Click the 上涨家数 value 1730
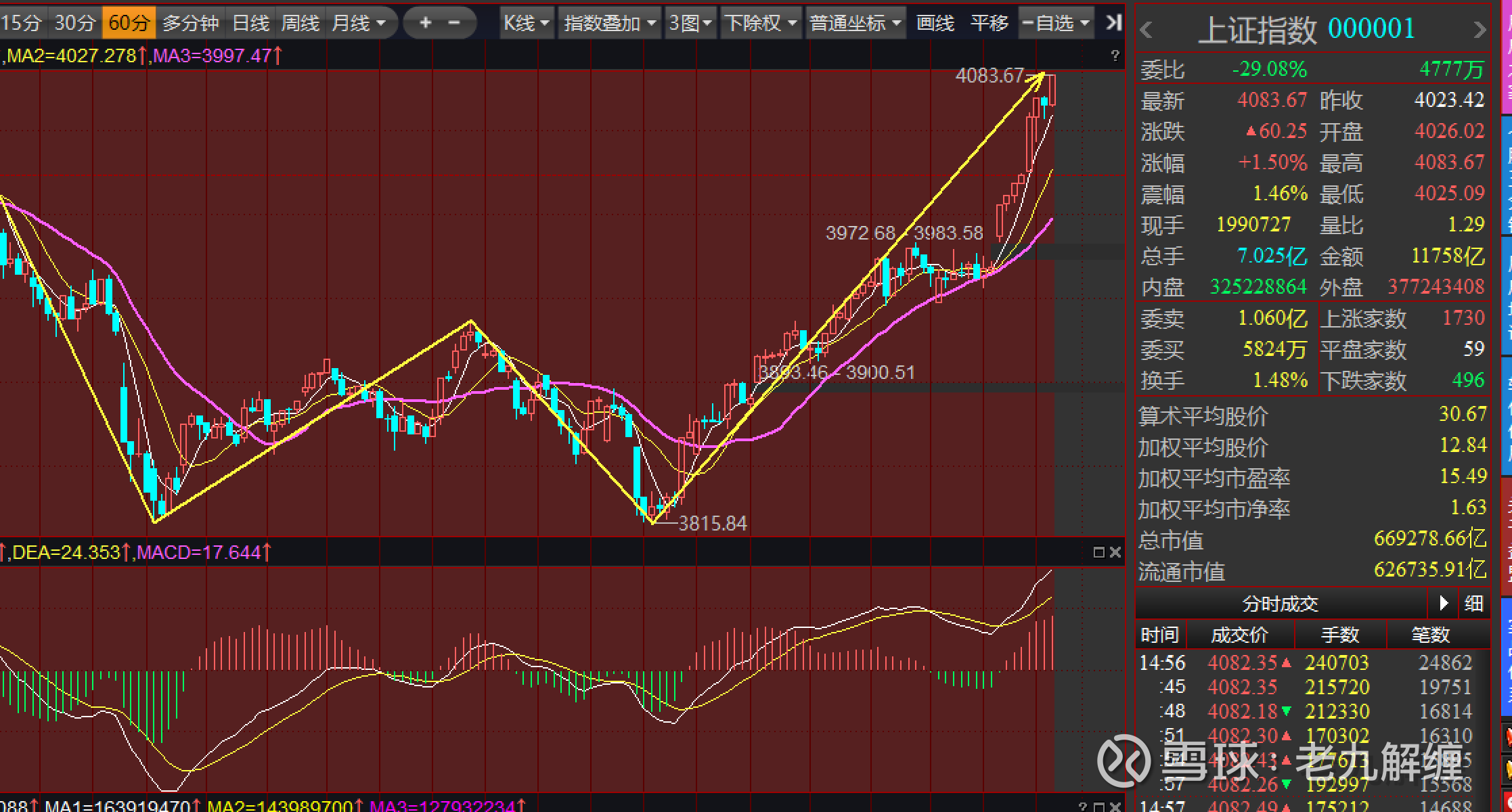Screen dimensions: 1512x812 (1463, 318)
